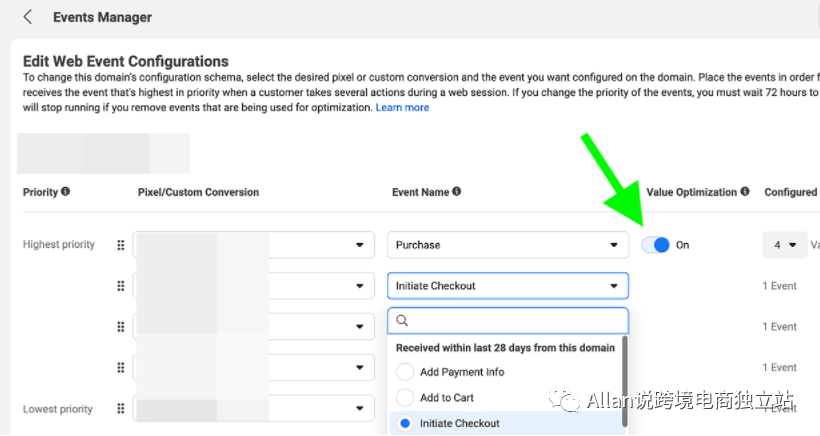The height and width of the screenshot is (436, 820).
Task: Open the pixel dropdown on the highest priority row
Action: point(358,245)
